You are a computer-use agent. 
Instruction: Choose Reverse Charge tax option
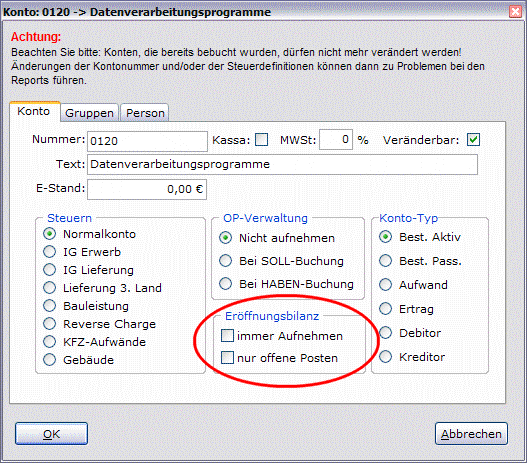point(49,324)
